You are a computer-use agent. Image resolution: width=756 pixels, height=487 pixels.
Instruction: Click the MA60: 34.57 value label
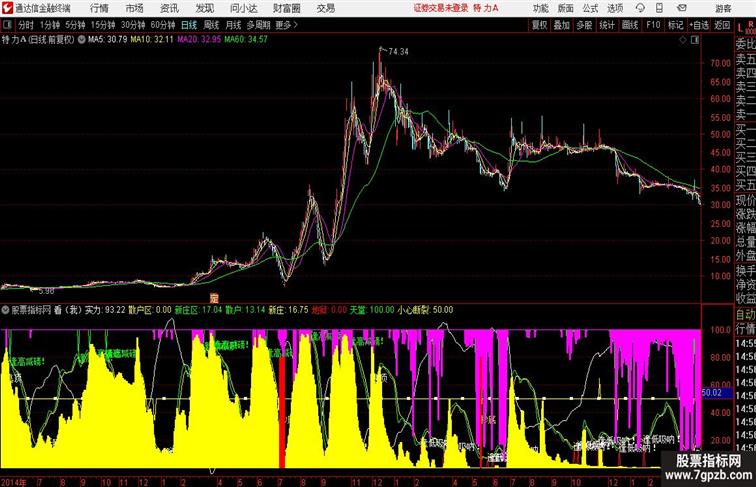tap(245, 40)
